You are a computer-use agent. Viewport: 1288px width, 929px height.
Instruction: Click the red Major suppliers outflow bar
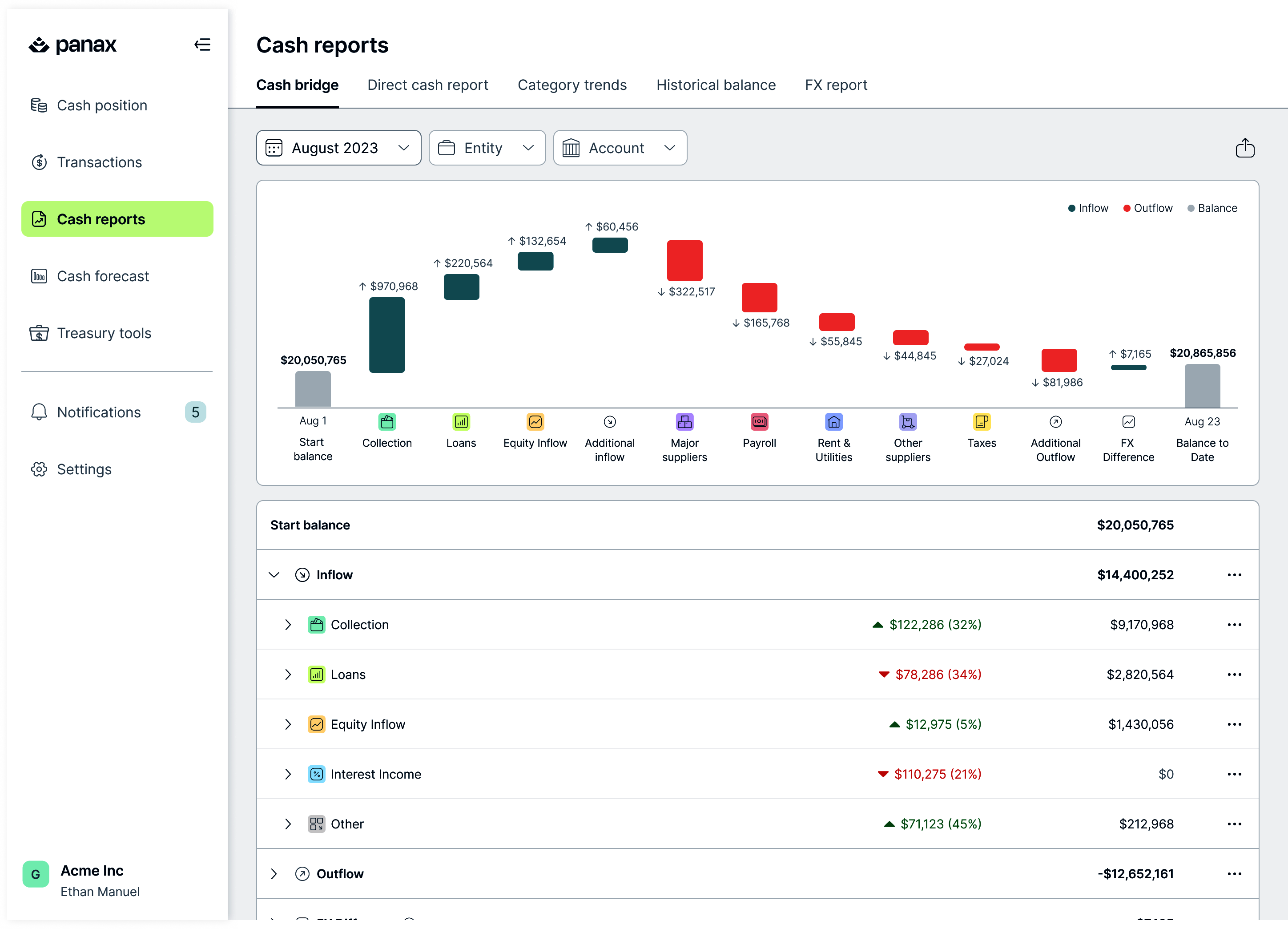(684, 260)
